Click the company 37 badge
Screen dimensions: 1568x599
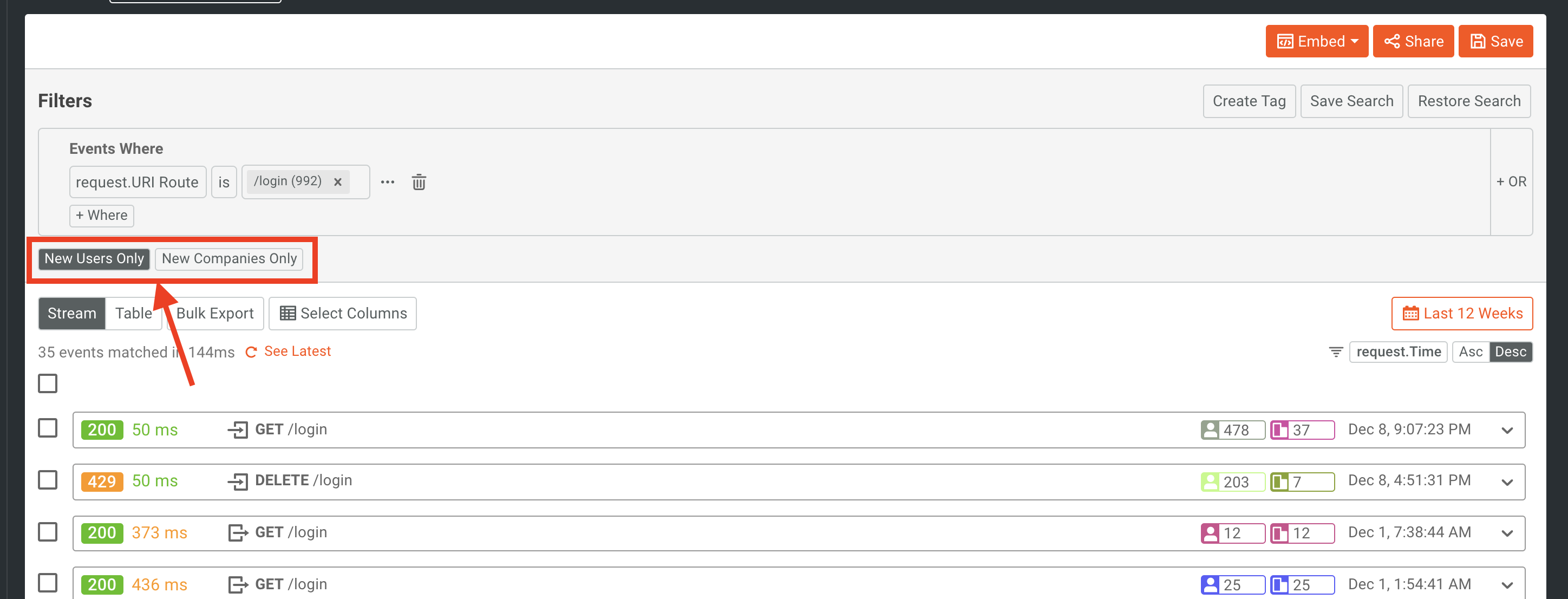click(1302, 430)
